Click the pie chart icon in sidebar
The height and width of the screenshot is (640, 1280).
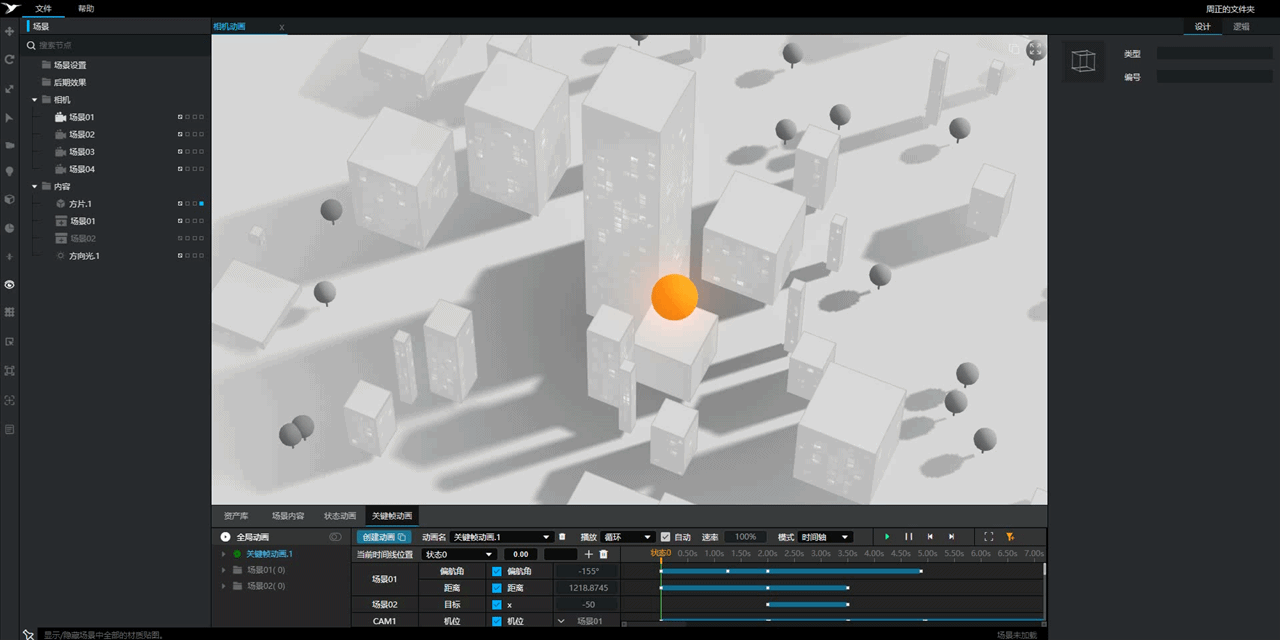coord(10,228)
